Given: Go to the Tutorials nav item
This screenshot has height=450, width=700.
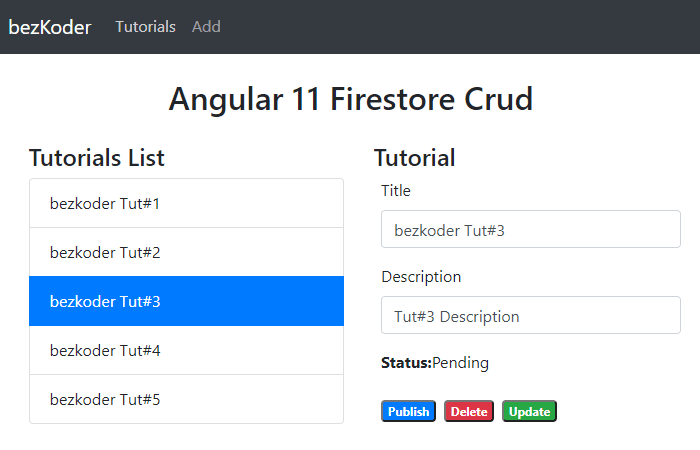Looking at the screenshot, I should (146, 27).
